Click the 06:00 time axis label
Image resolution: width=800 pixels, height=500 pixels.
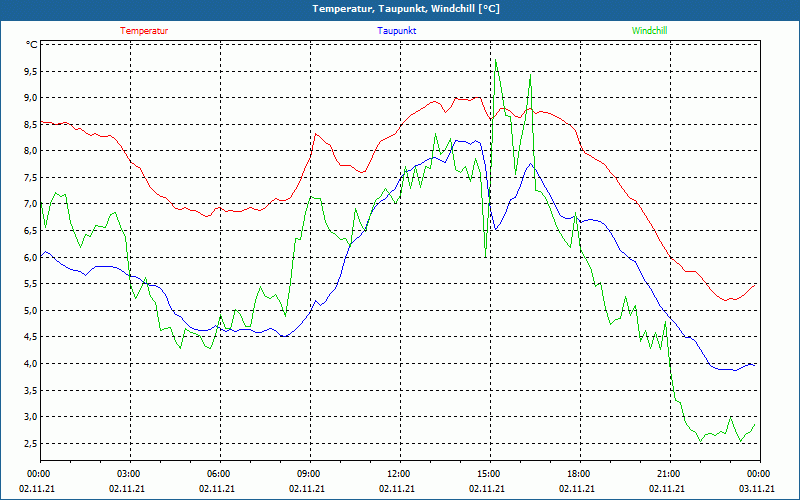(x=218, y=474)
